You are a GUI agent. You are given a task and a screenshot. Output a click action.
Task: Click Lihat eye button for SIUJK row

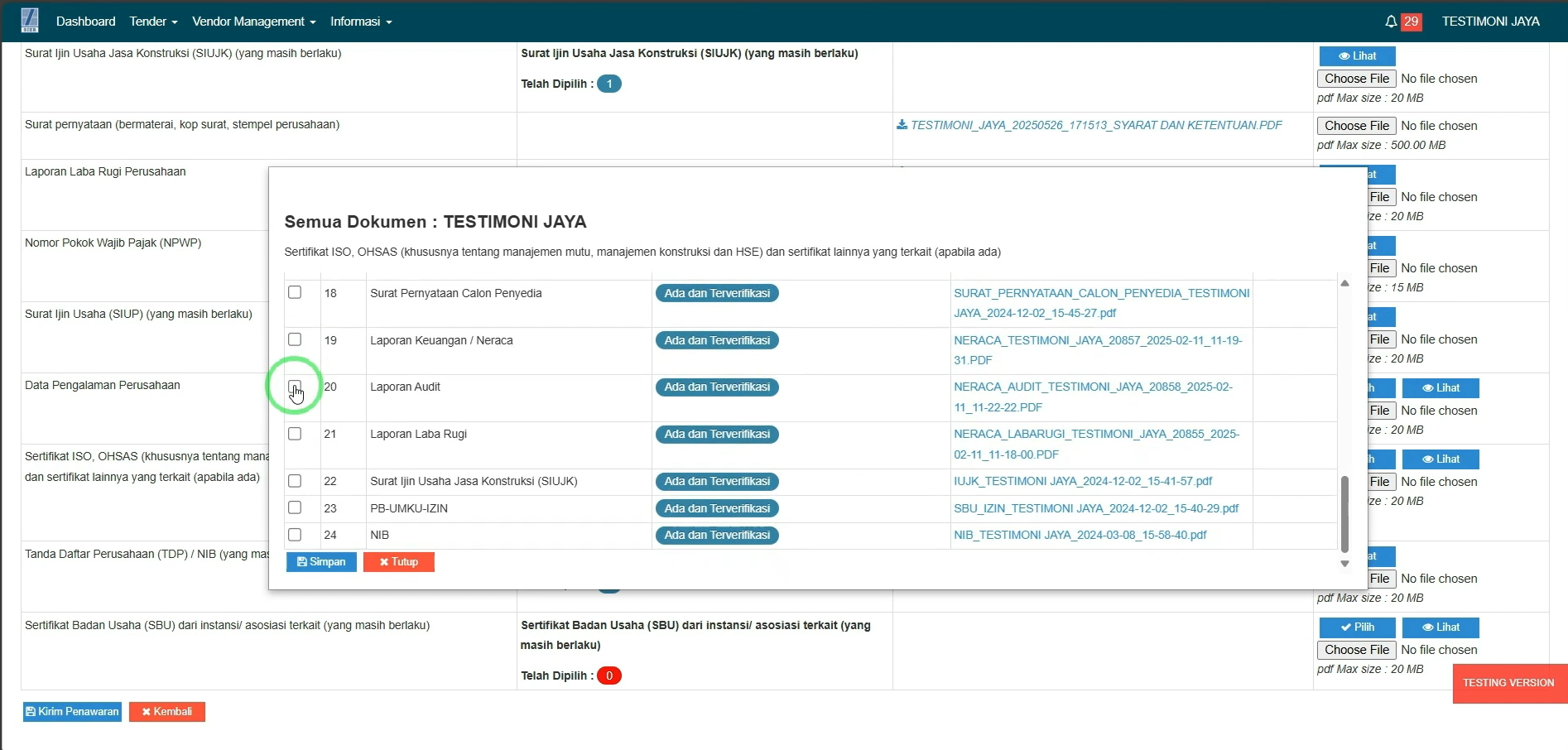1357,56
